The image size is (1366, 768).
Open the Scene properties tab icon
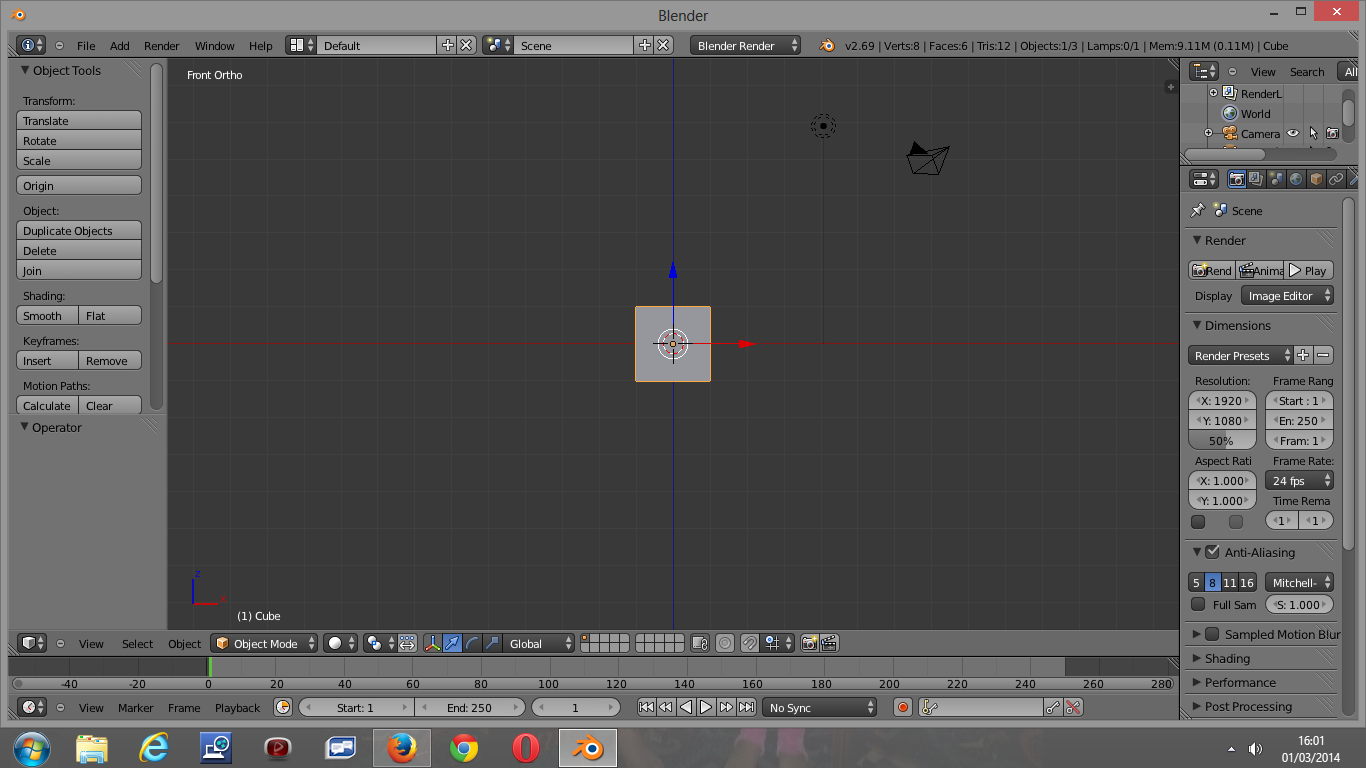tap(1276, 179)
